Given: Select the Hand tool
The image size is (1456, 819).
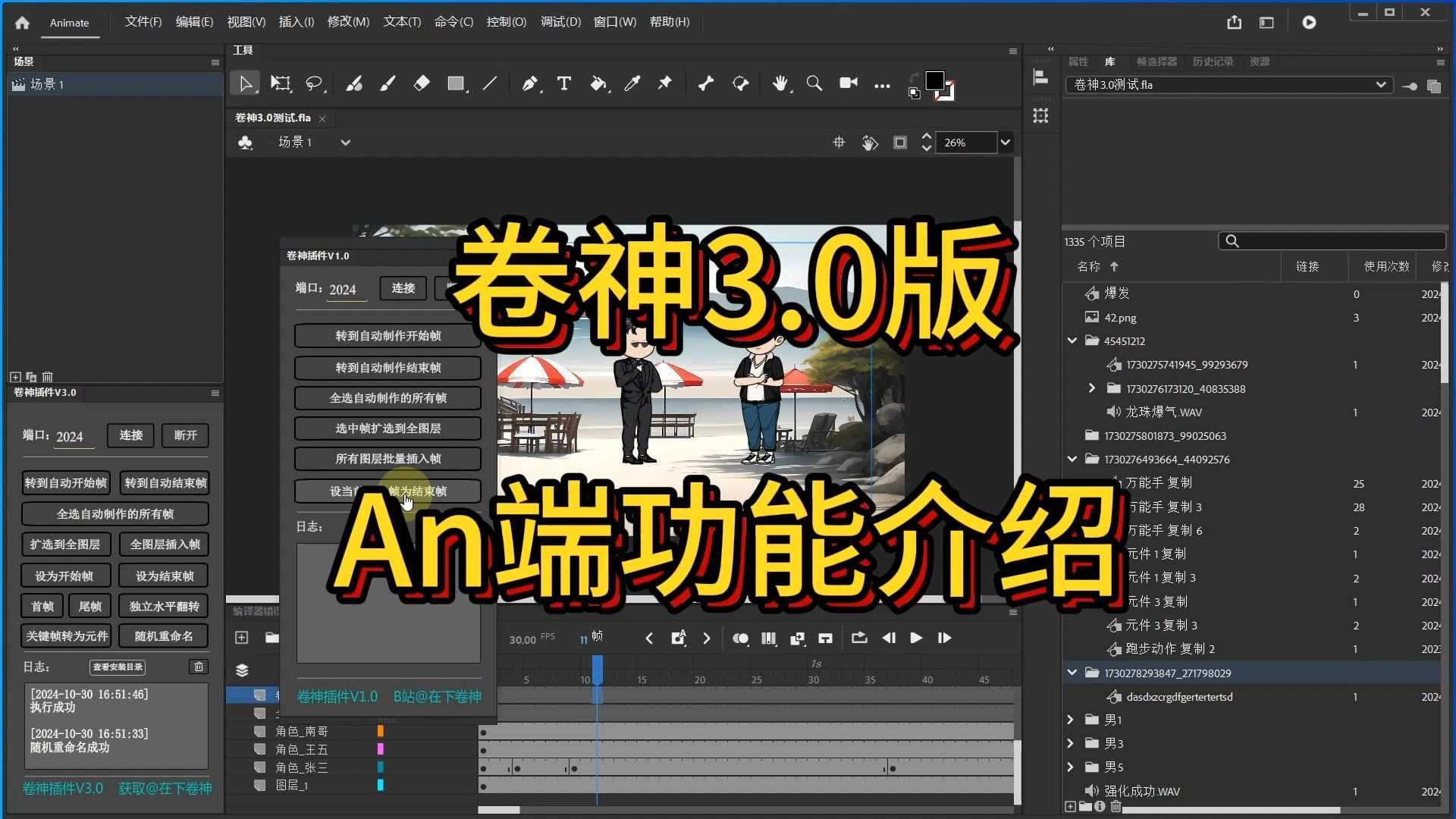Looking at the screenshot, I should 780,83.
